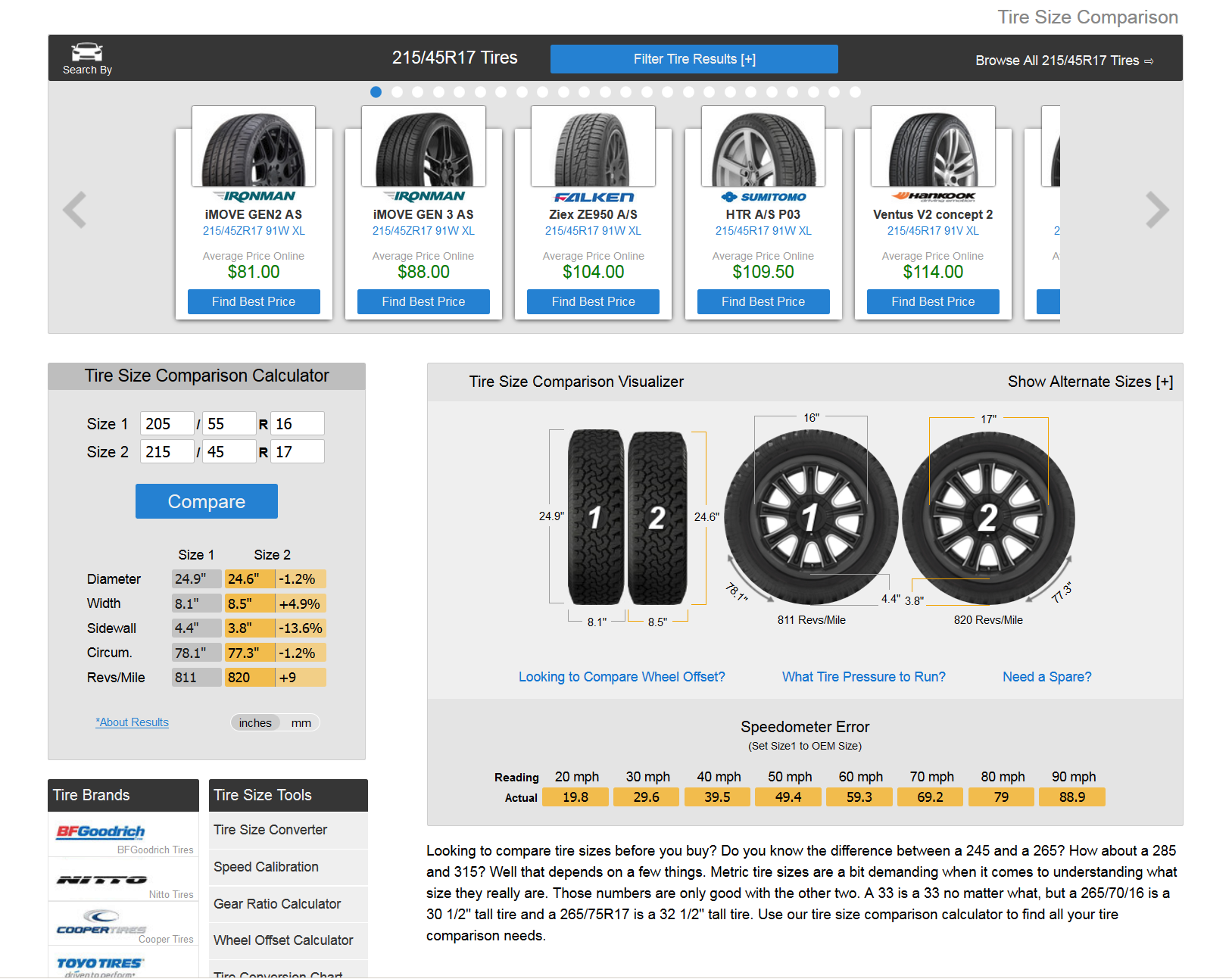This screenshot has width=1232, height=979.
Task: Click the Toyo Tires logo
Action: [x=100, y=964]
